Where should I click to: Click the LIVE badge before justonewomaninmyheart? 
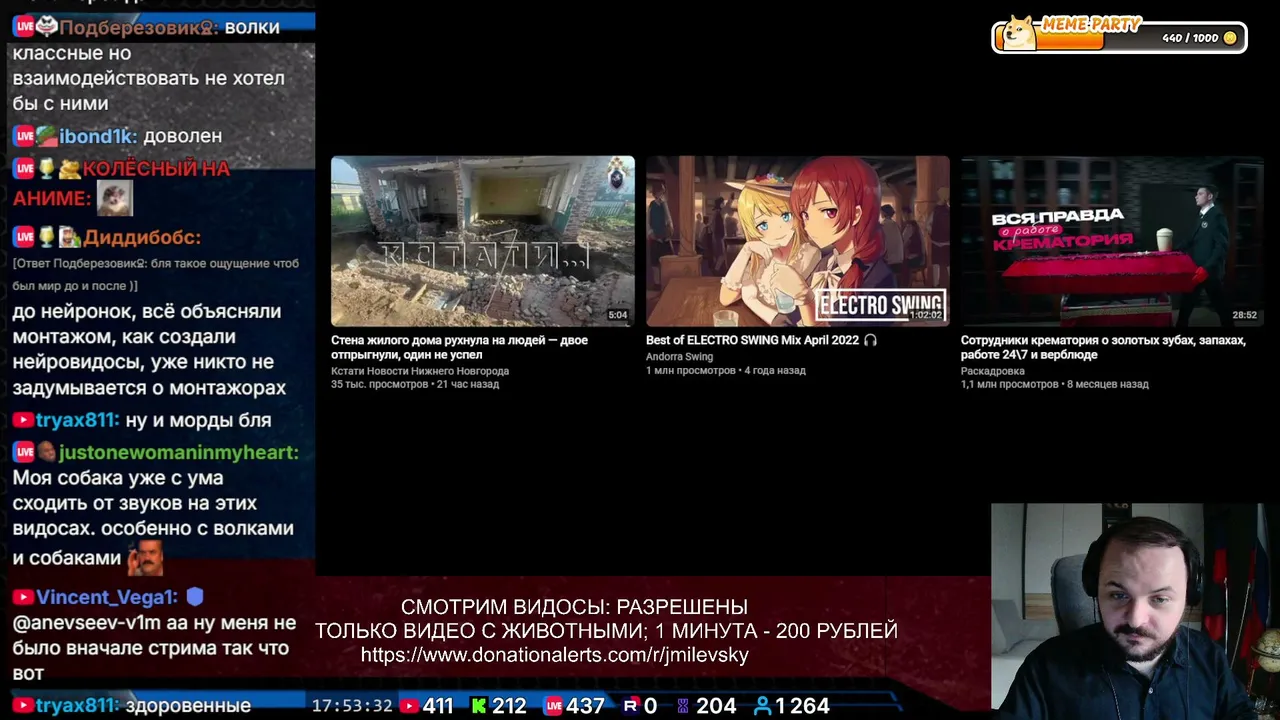[x=23, y=453]
